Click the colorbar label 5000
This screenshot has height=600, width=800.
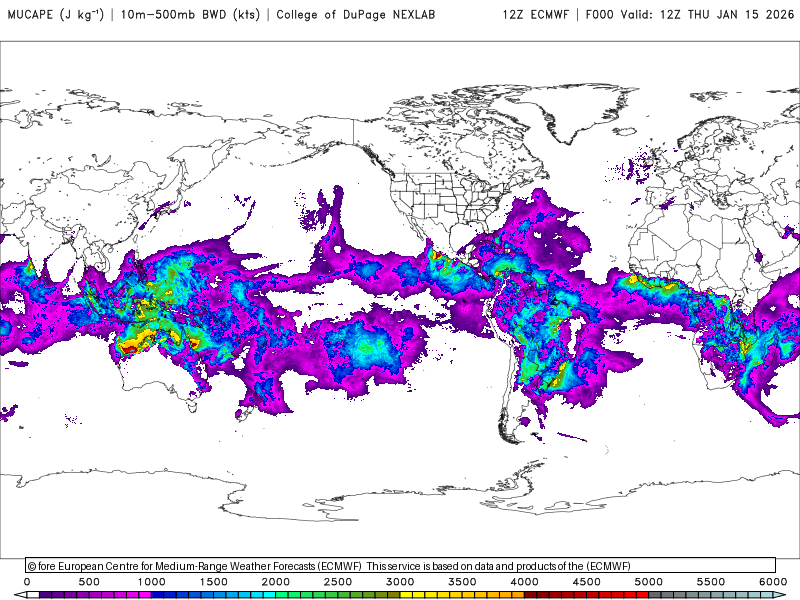(649, 582)
